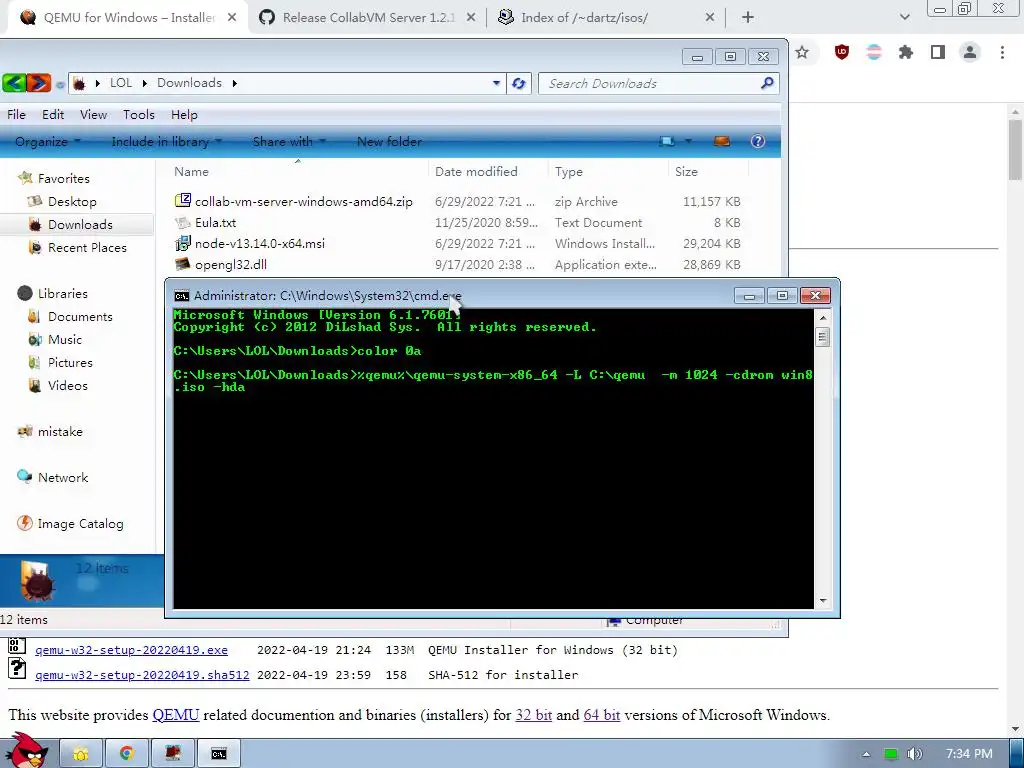Open the Share with dropdown
1024x768 pixels.
pos(289,141)
